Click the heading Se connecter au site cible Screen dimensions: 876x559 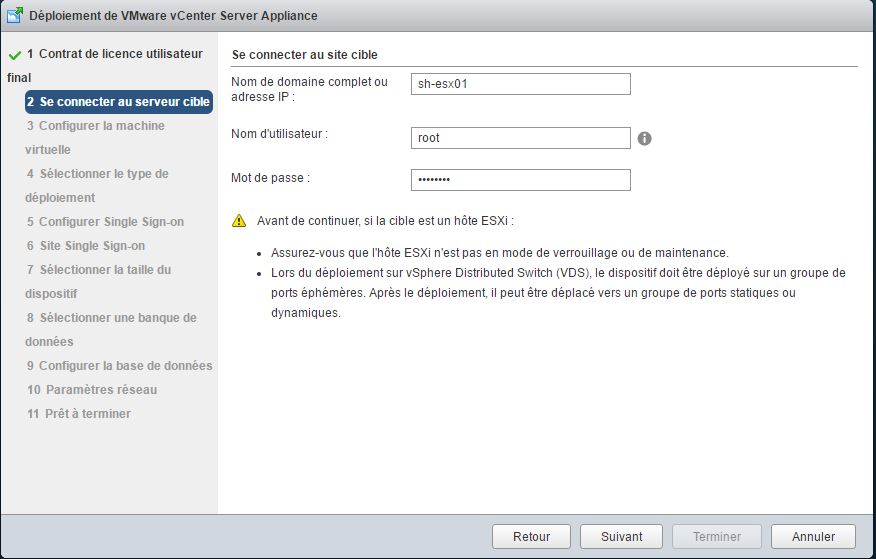click(305, 55)
